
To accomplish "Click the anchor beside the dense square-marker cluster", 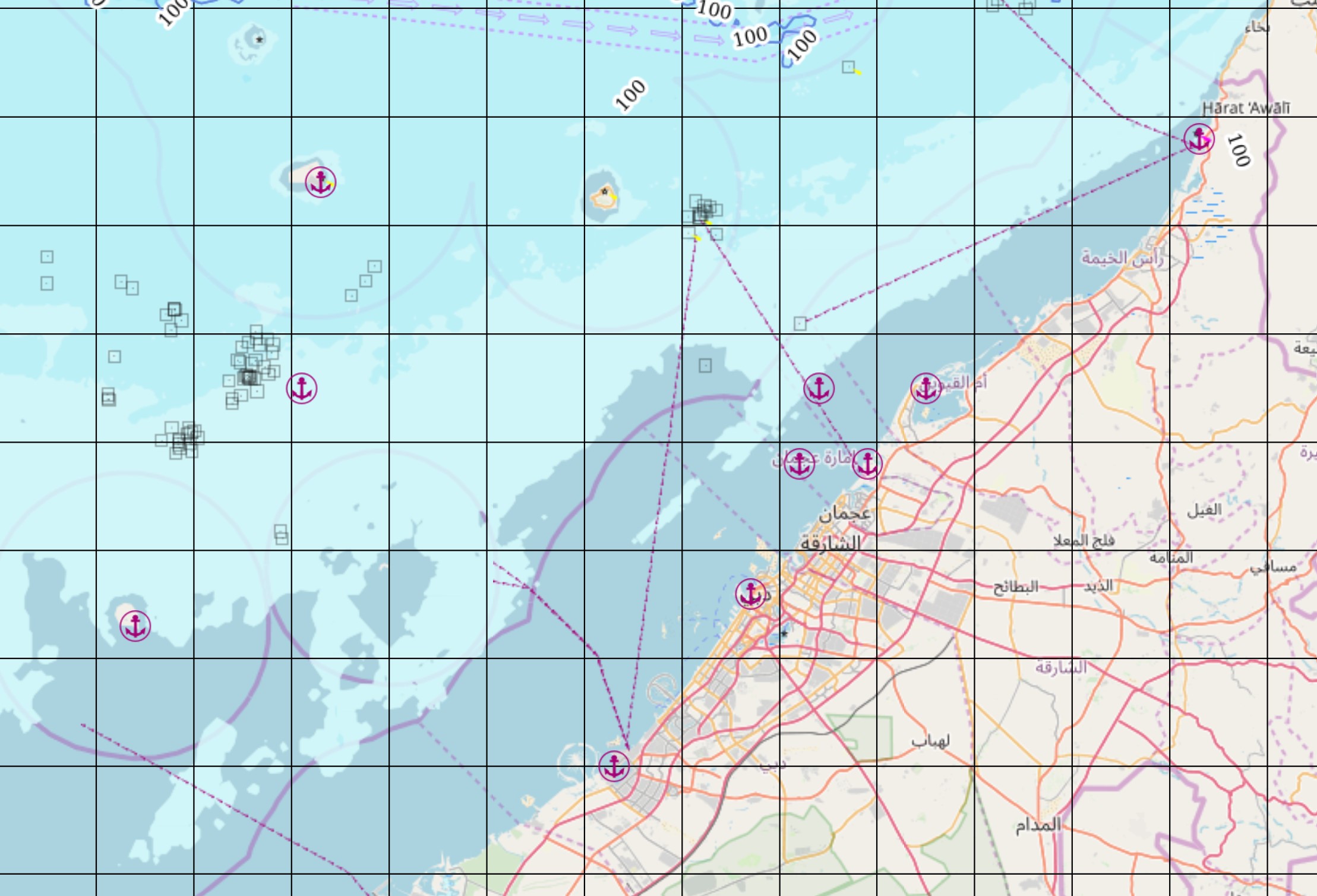I will [x=302, y=389].
